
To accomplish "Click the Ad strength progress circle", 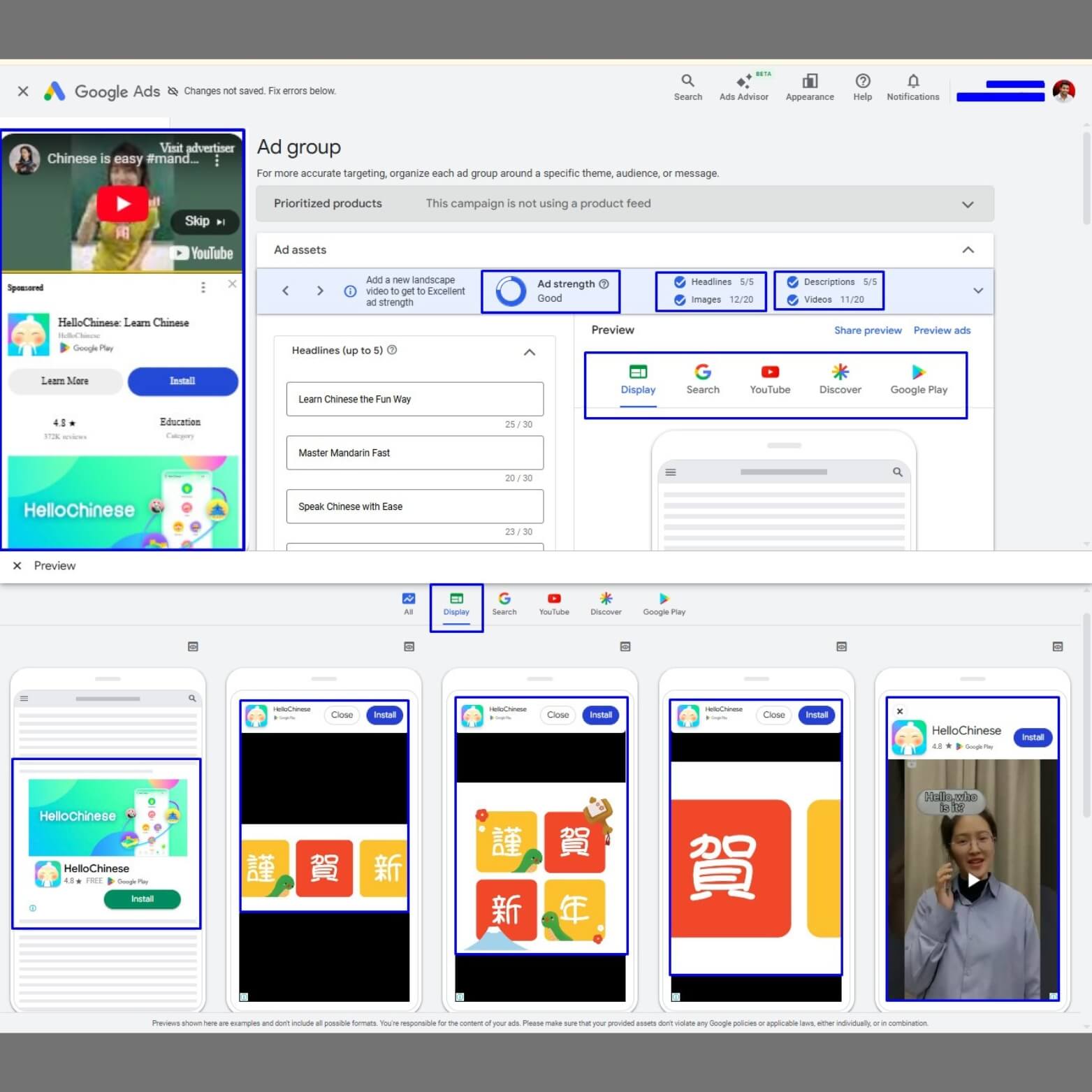I will 511,291.
